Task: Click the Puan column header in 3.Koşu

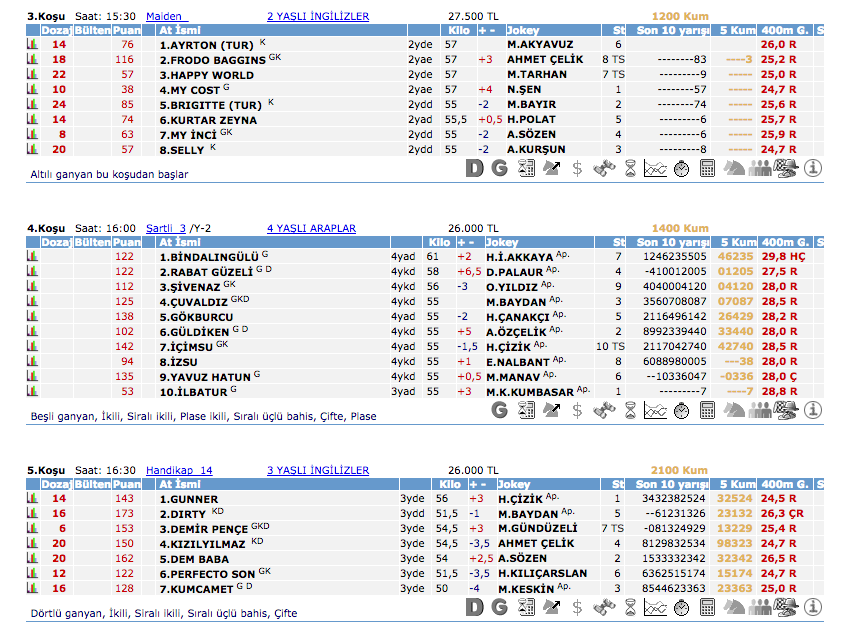Action: pyautogui.click(x=126, y=31)
